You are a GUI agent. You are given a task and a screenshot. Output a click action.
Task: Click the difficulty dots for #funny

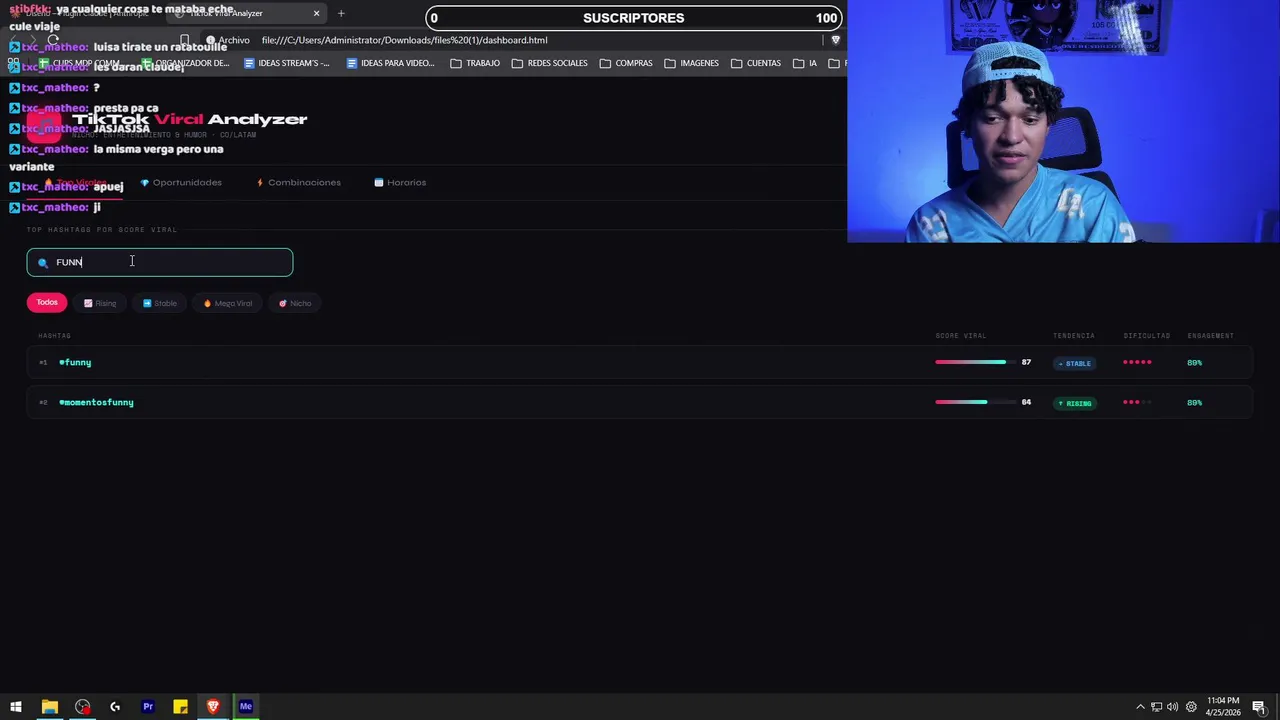[1137, 362]
